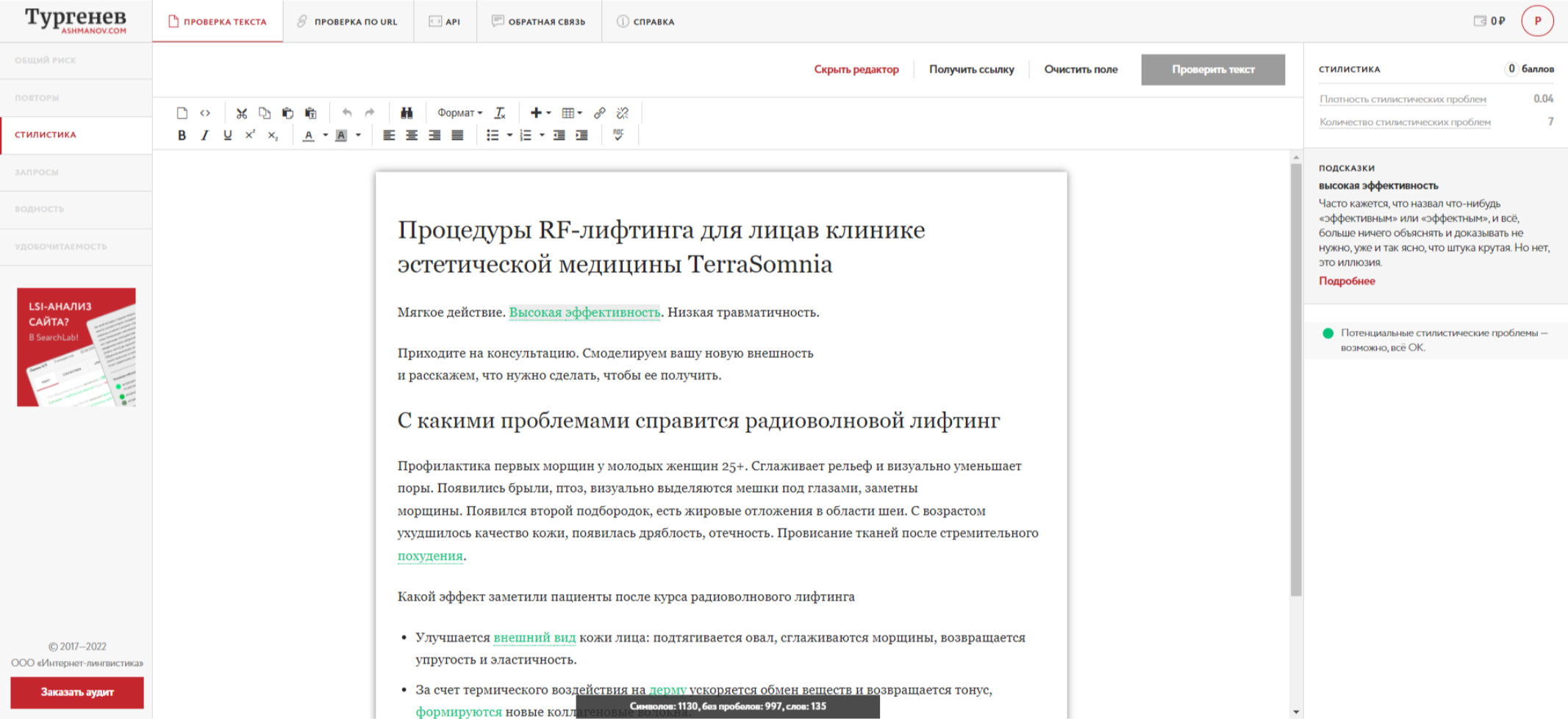Center align the text
1568x719 pixels.
click(412, 135)
